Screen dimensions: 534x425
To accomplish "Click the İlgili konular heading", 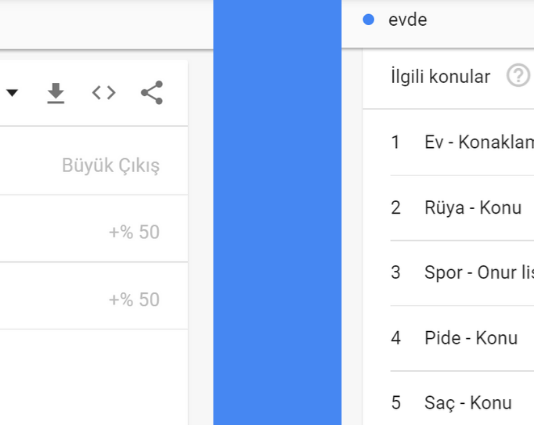I will tap(440, 76).
